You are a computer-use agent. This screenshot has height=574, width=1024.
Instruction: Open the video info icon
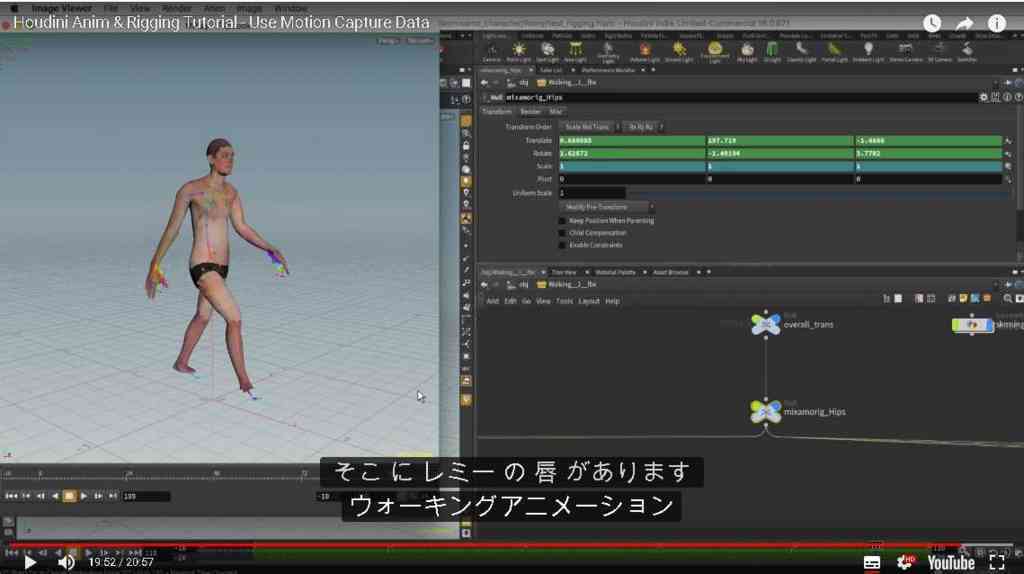pyautogui.click(x=997, y=24)
